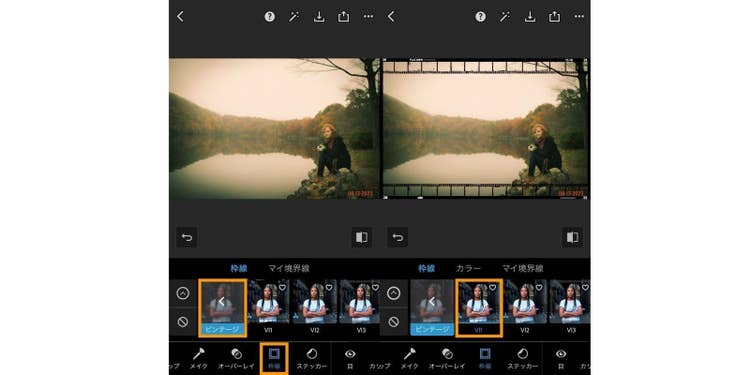Image resolution: width=750 pixels, height=375 pixels.
Task: Tap the share icon in the right screenshot
Action: (554, 17)
